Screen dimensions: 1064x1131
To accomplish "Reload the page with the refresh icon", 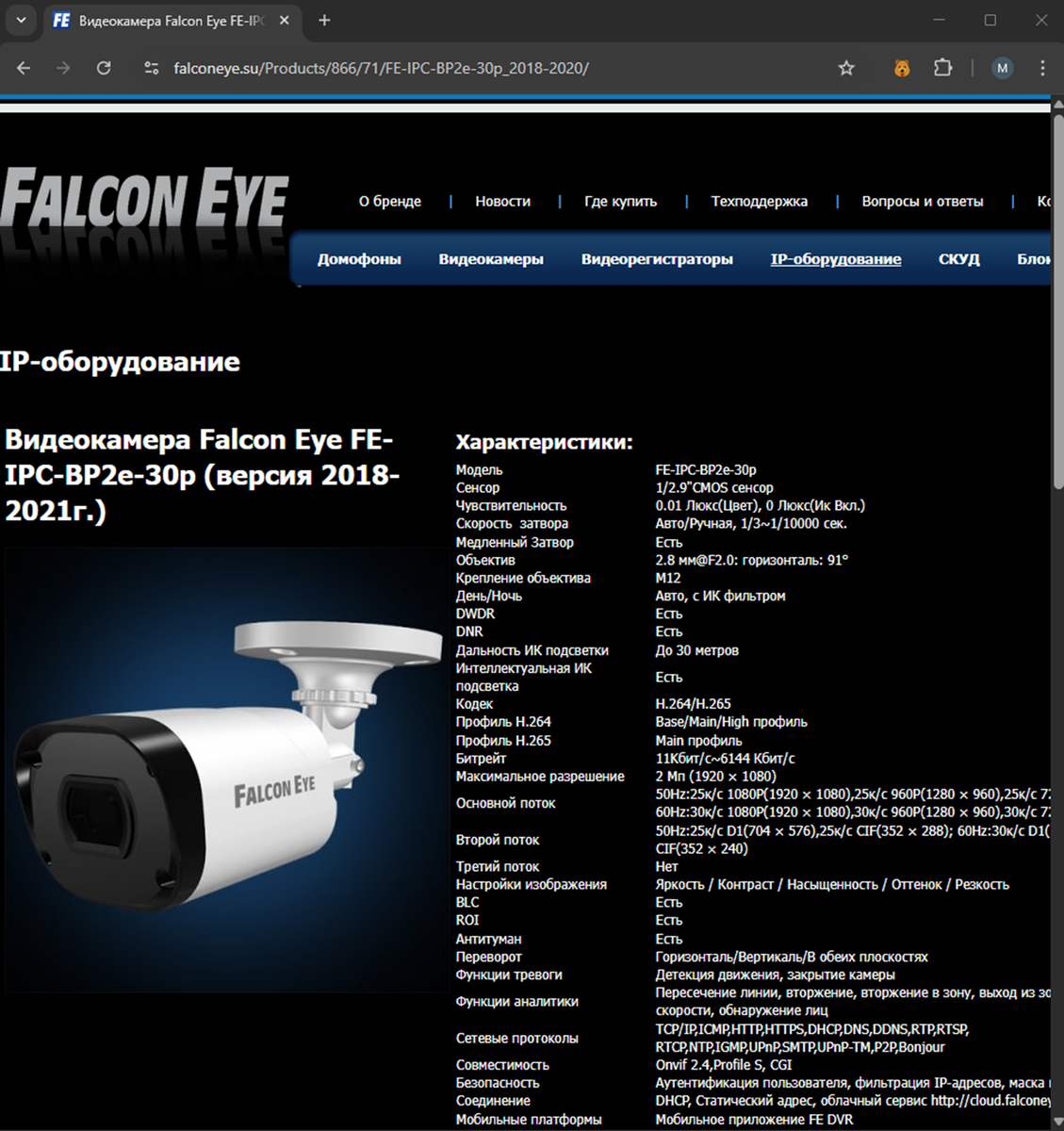I will click(104, 68).
